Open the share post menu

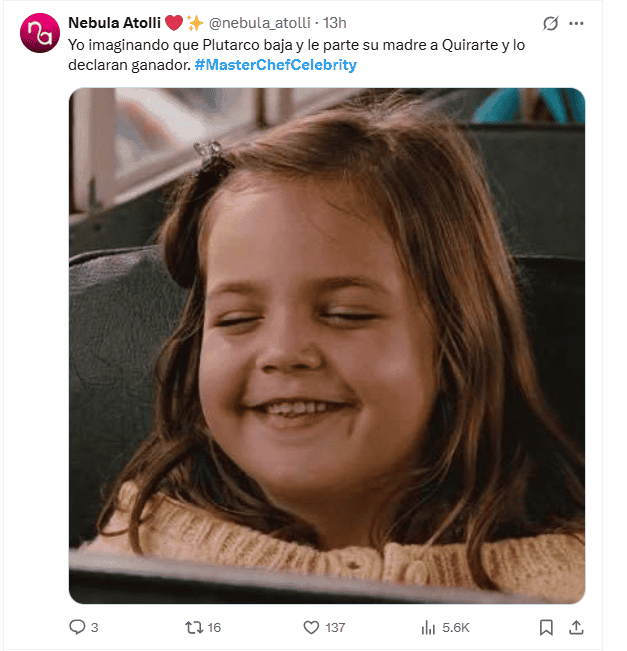pyautogui.click(x=576, y=627)
